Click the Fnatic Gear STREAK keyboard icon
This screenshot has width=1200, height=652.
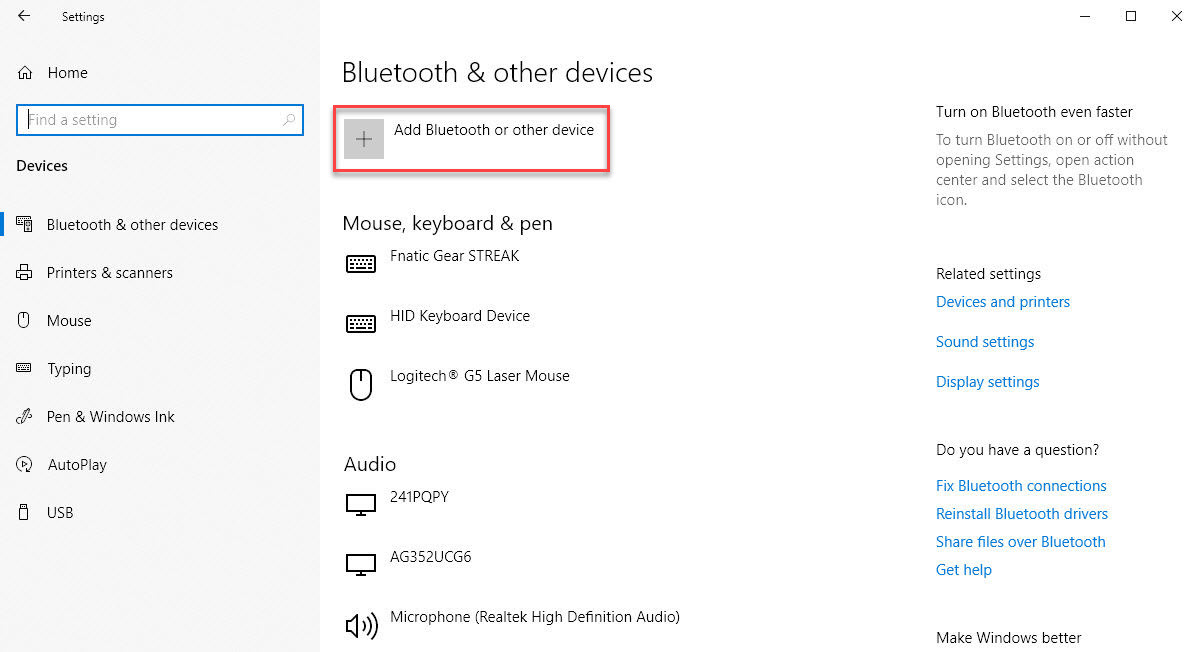(361, 264)
